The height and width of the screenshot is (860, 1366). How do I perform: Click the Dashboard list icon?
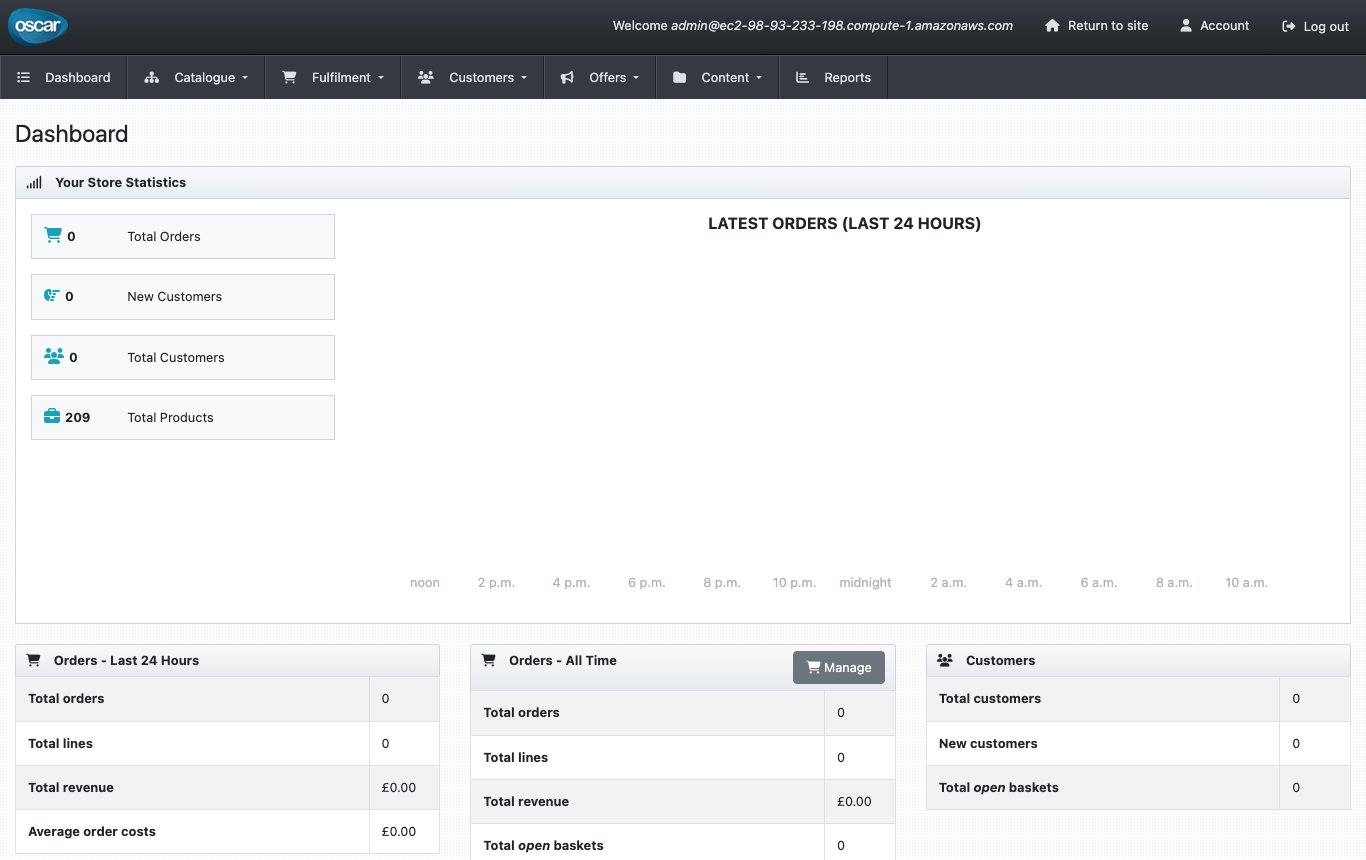click(x=24, y=77)
